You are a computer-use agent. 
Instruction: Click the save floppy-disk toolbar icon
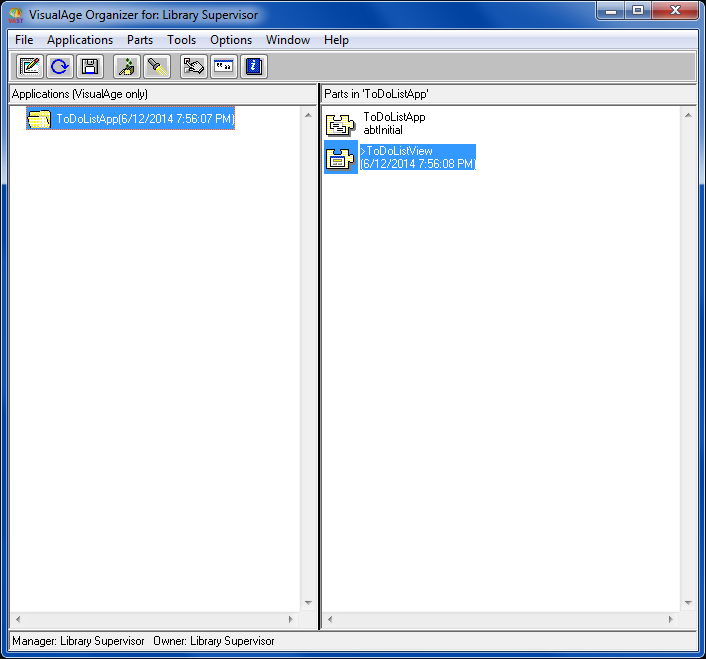tap(90, 67)
